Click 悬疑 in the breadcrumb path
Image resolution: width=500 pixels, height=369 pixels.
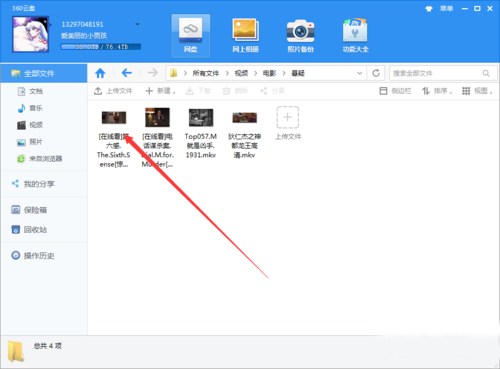click(298, 73)
